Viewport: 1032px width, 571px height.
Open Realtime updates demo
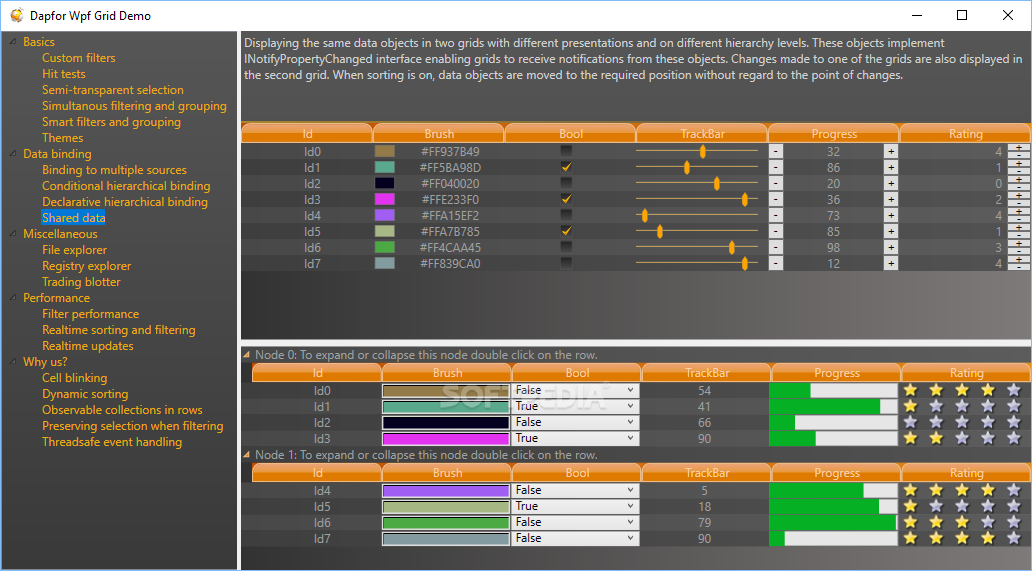88,345
